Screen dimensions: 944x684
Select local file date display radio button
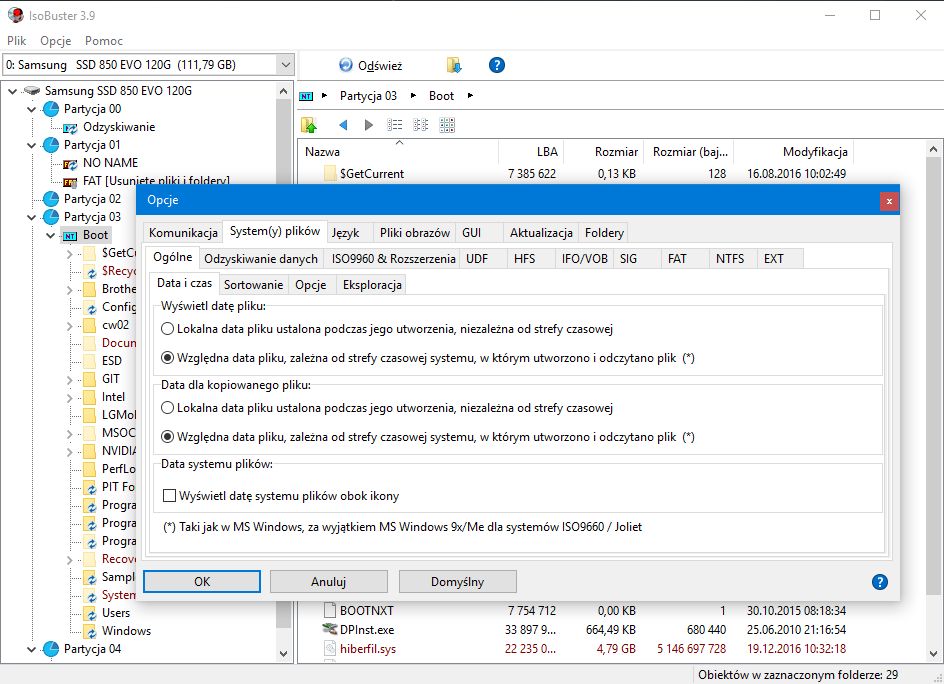coord(167,329)
